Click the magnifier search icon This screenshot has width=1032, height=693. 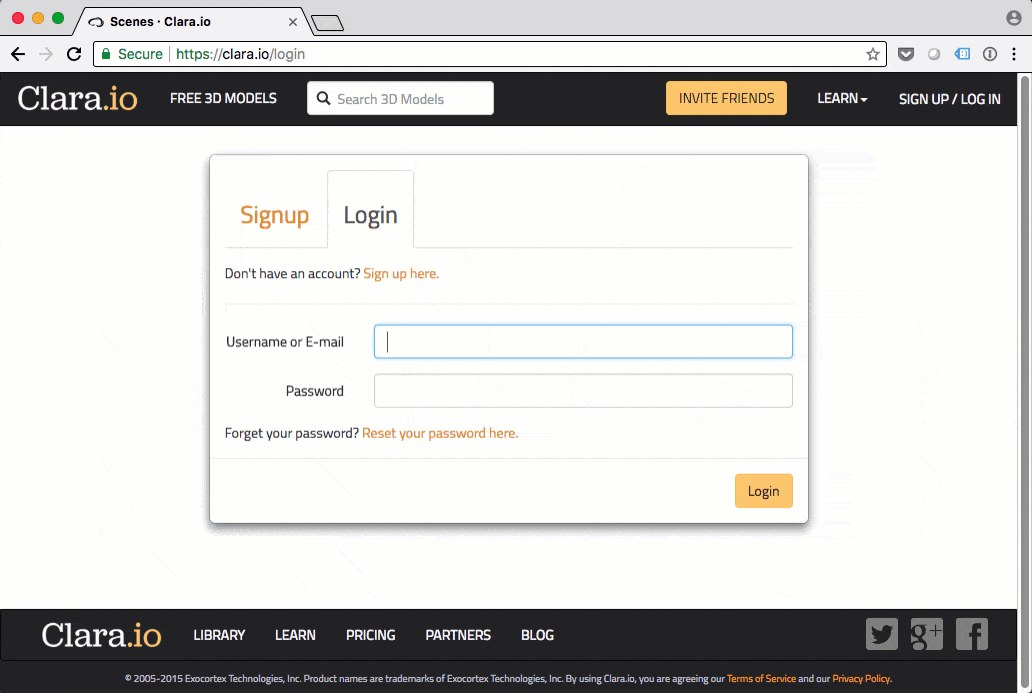[x=323, y=98]
